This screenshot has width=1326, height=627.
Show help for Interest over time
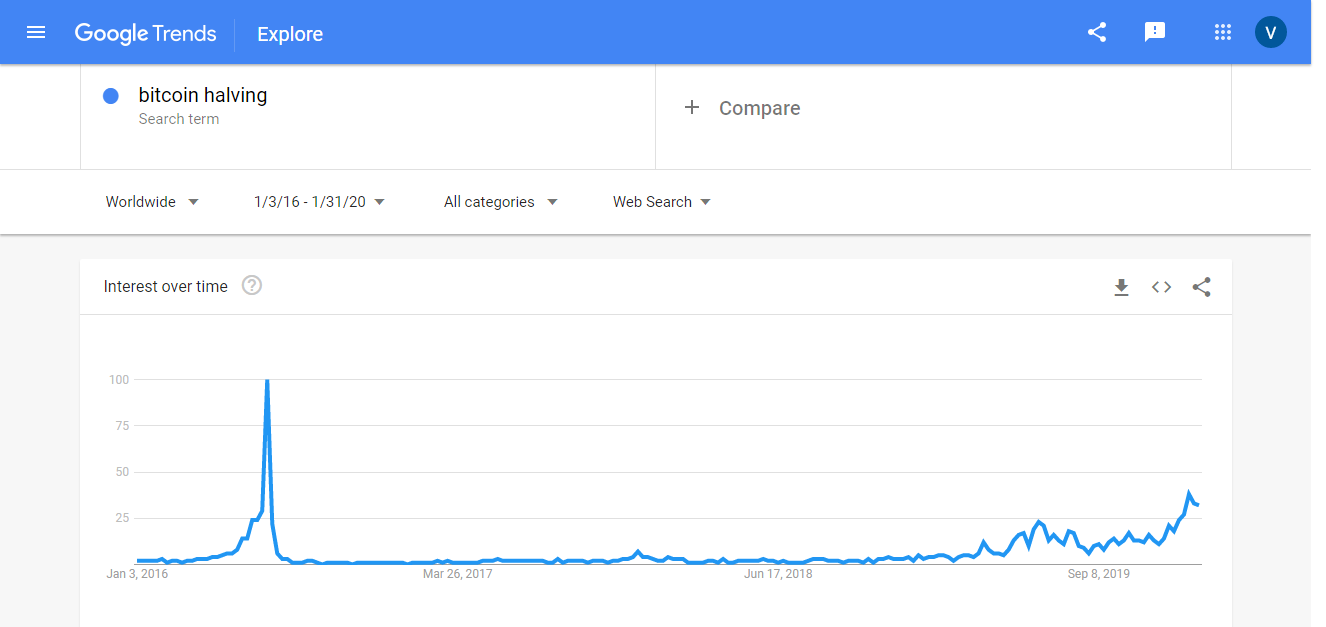[x=252, y=286]
